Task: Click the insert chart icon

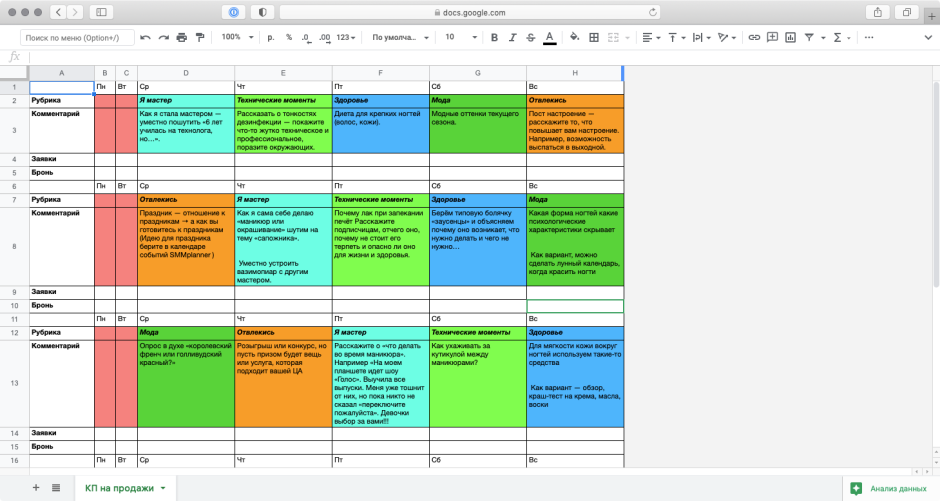Action: (789, 37)
